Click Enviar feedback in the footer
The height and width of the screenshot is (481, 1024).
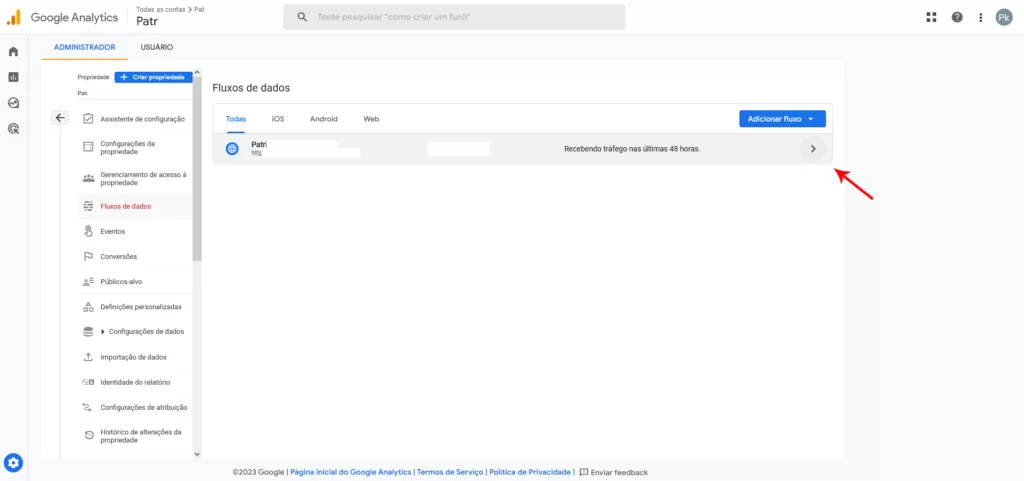[x=614, y=472]
